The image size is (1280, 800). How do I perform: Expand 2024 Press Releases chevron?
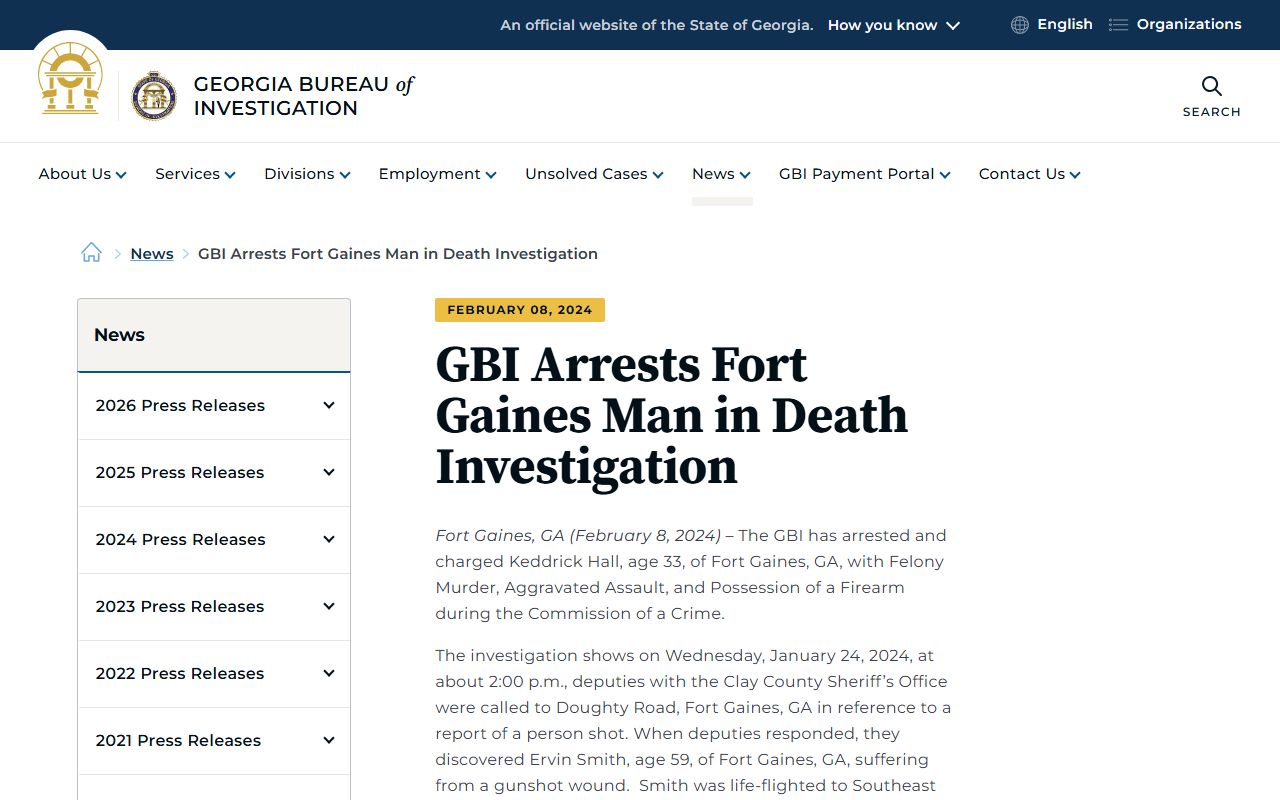(329, 539)
